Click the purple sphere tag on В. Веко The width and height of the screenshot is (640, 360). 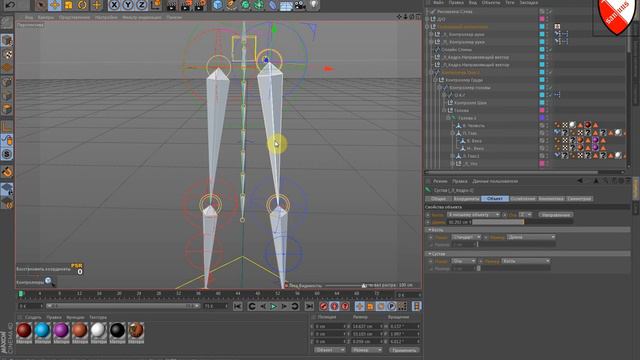[x=596, y=140]
